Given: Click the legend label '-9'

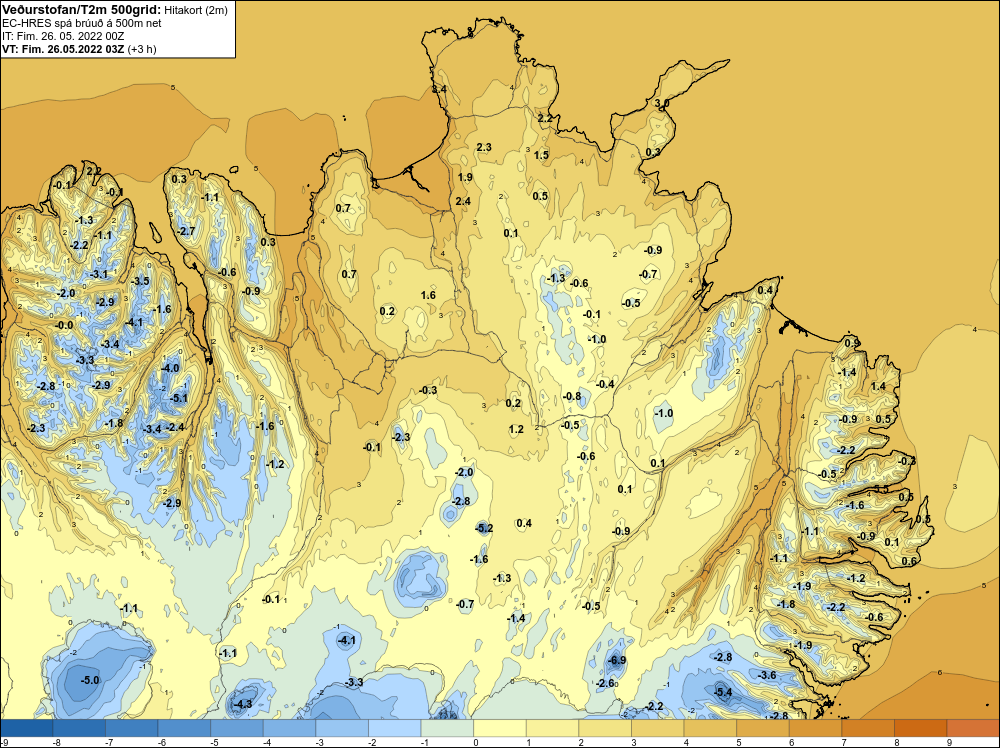Looking at the screenshot, I should pyautogui.click(x=3, y=743).
